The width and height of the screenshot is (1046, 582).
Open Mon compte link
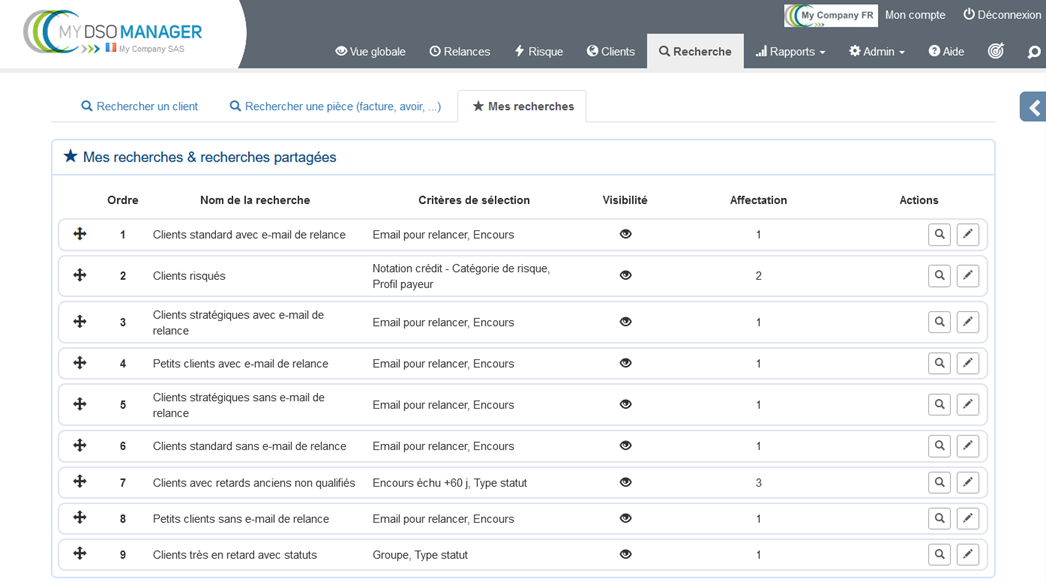tap(915, 15)
